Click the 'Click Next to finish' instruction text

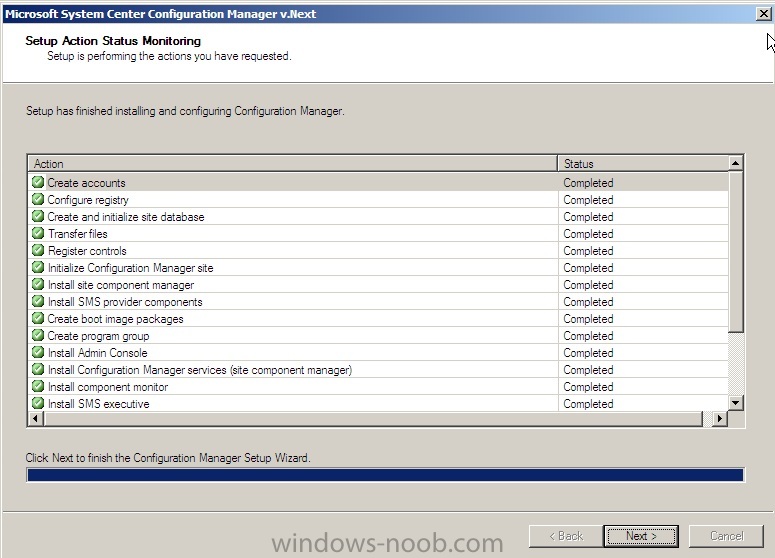coord(168,458)
